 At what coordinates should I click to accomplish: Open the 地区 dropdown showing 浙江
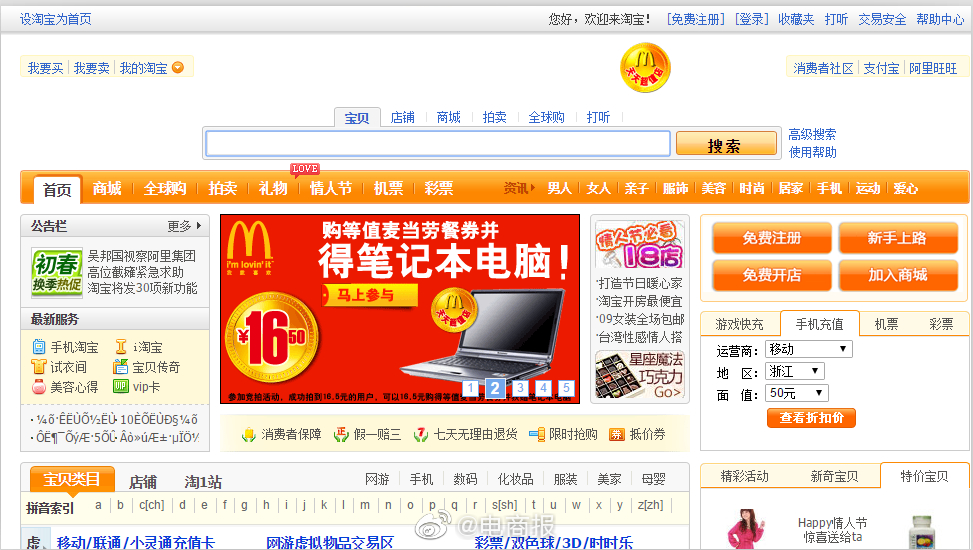click(795, 371)
